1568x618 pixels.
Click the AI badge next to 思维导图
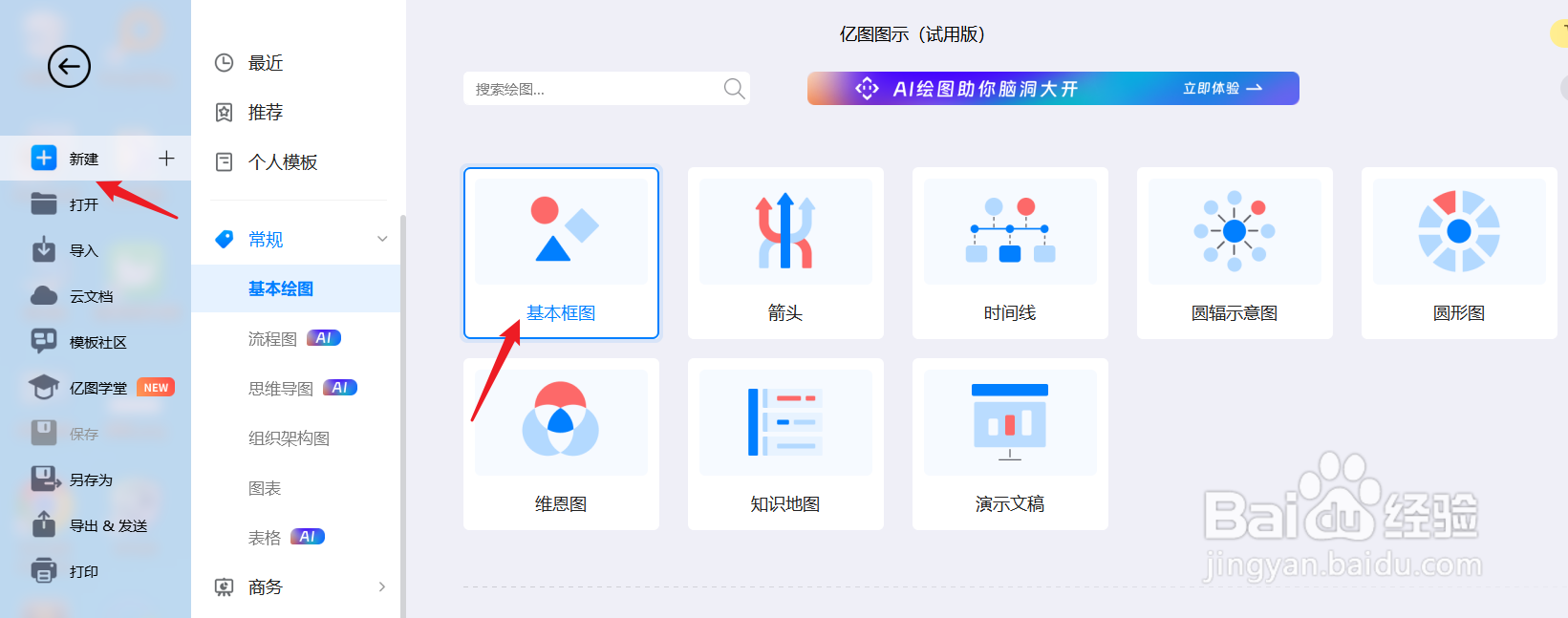tap(340, 388)
